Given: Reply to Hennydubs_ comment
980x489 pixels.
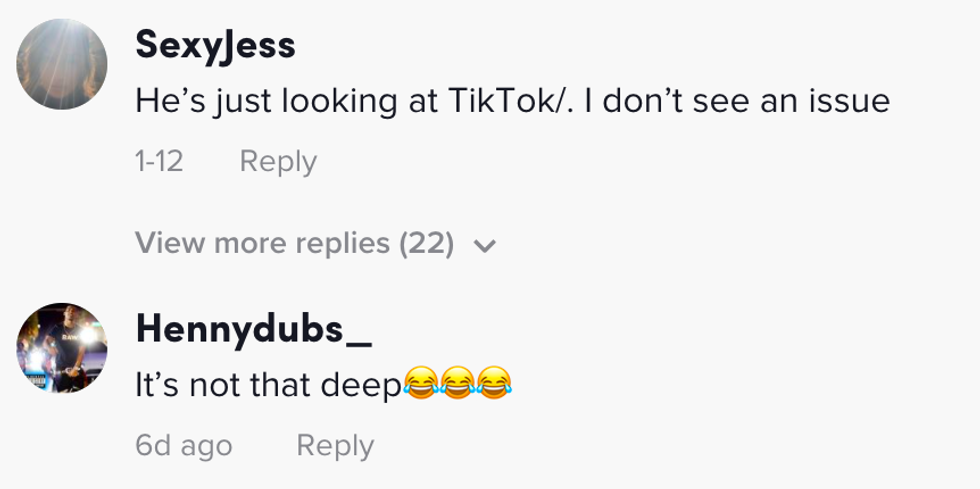Looking at the screenshot, I should [x=335, y=445].
